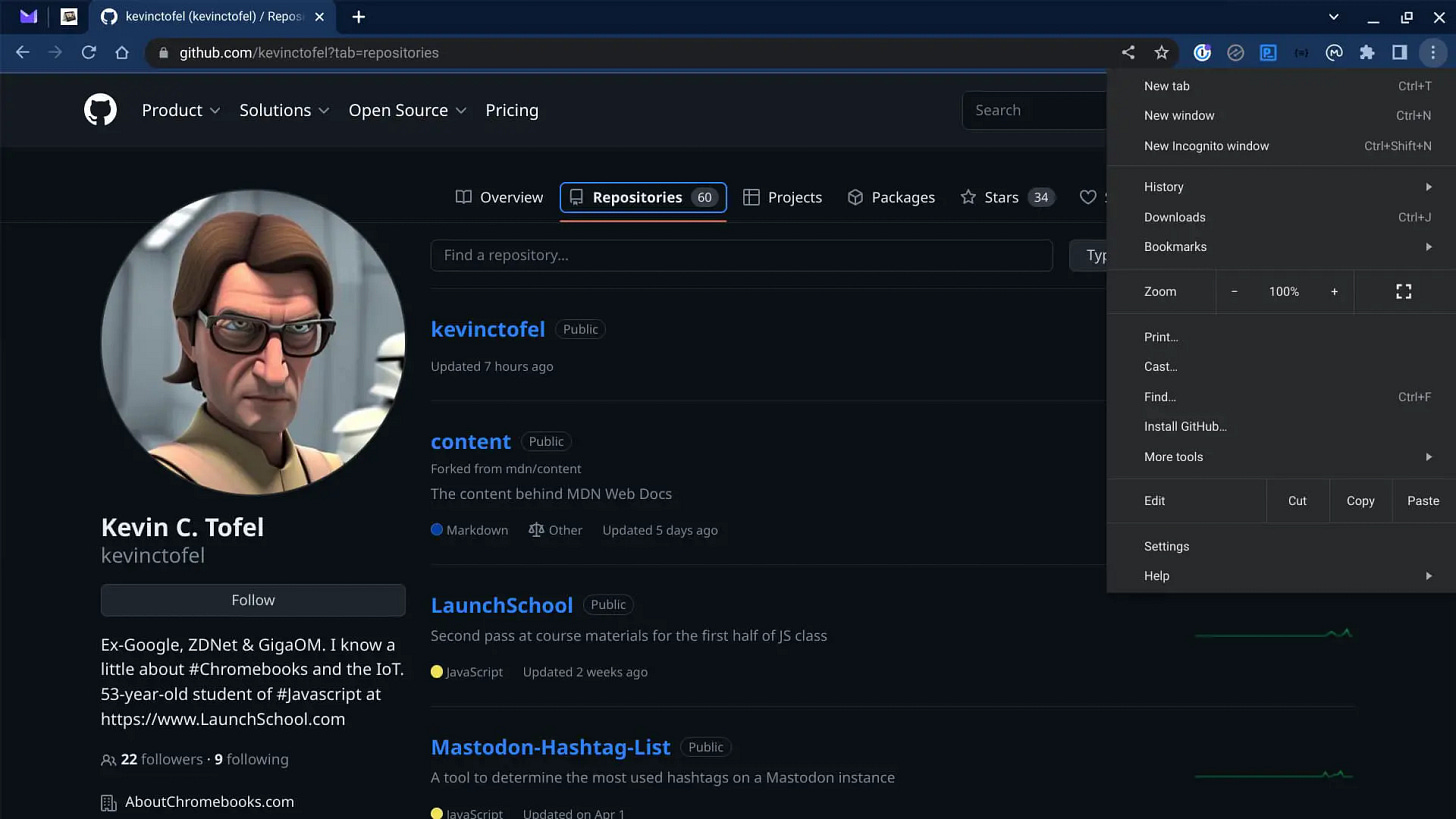Select New window menu item
The image size is (1456, 819).
tap(1281, 115)
